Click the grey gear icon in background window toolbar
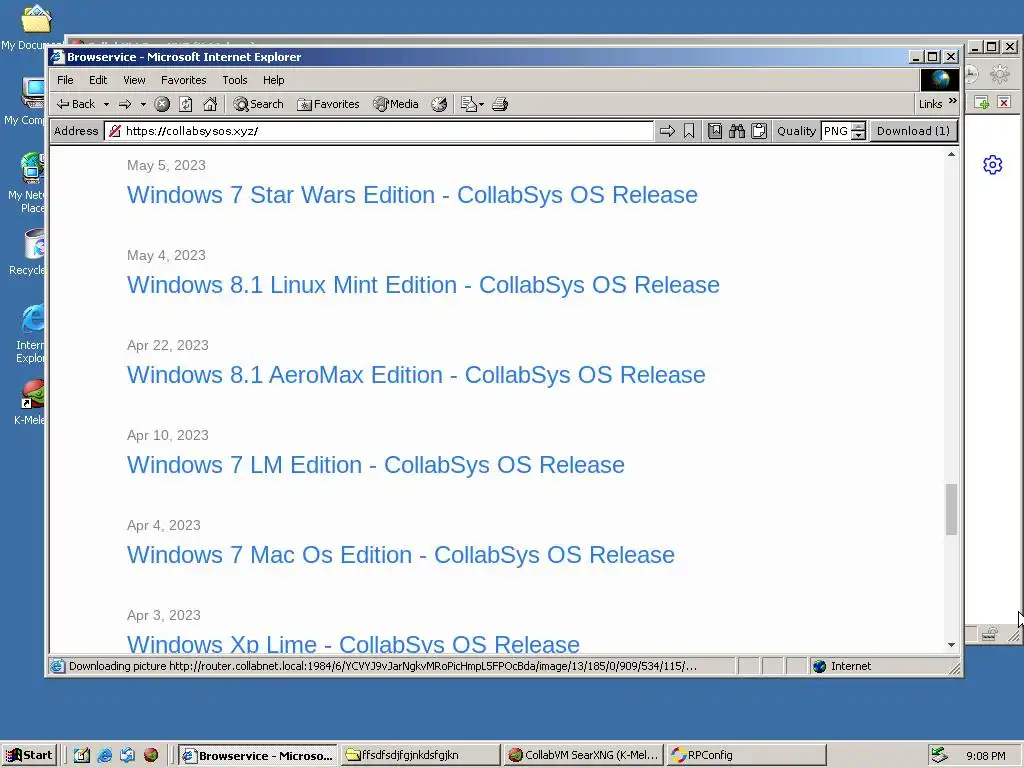Viewport: 1024px width, 768px height. click(x=1000, y=74)
